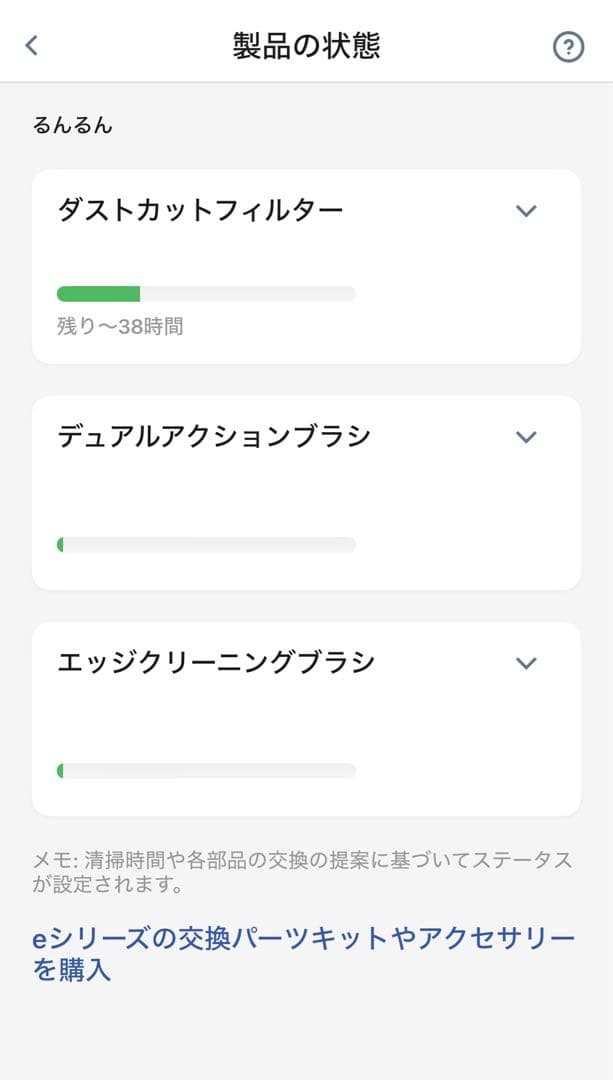Tap the るんるん robot name label
The width and height of the screenshot is (613, 1080).
coord(73,126)
